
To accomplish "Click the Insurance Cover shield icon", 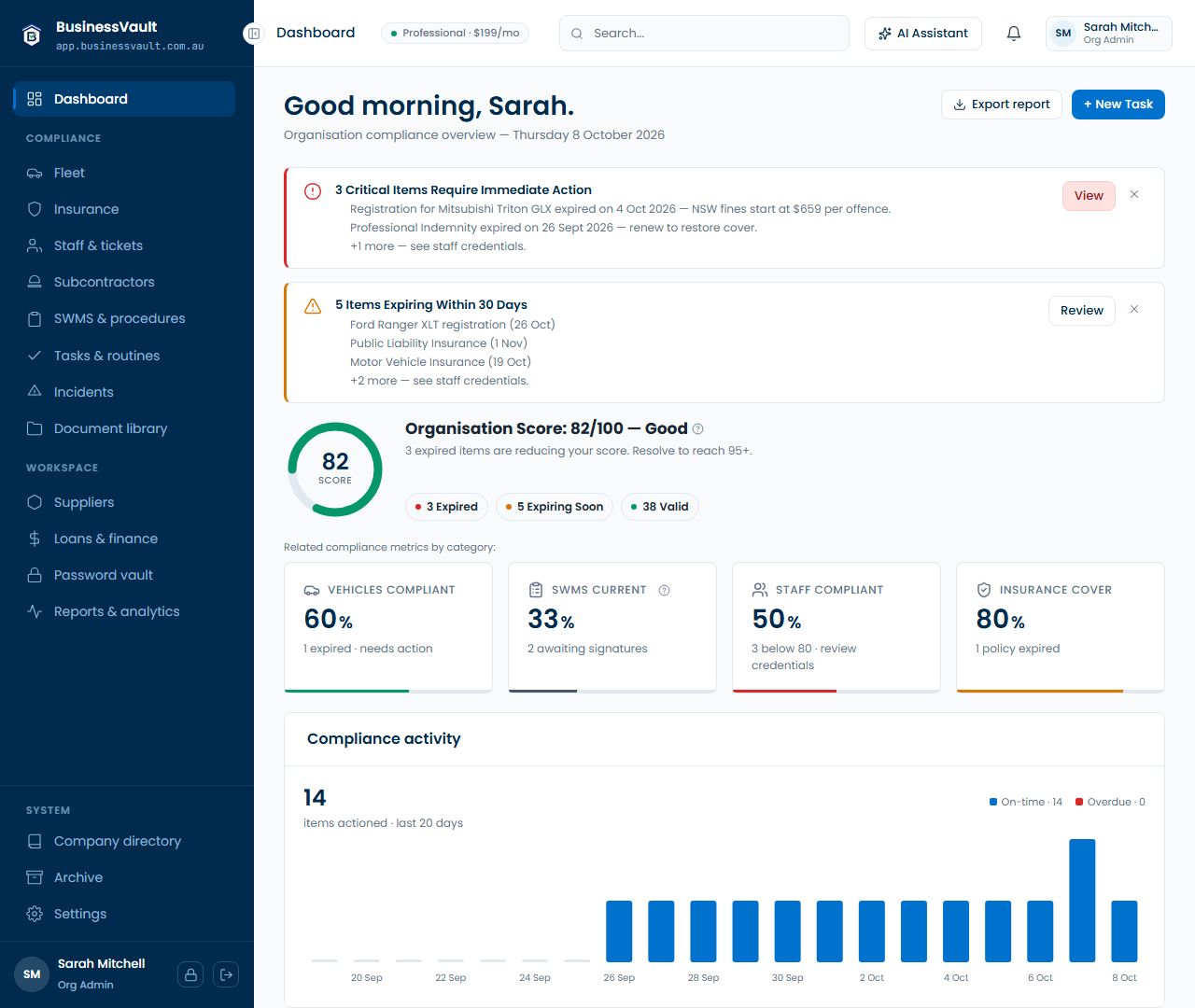I will click(x=984, y=590).
